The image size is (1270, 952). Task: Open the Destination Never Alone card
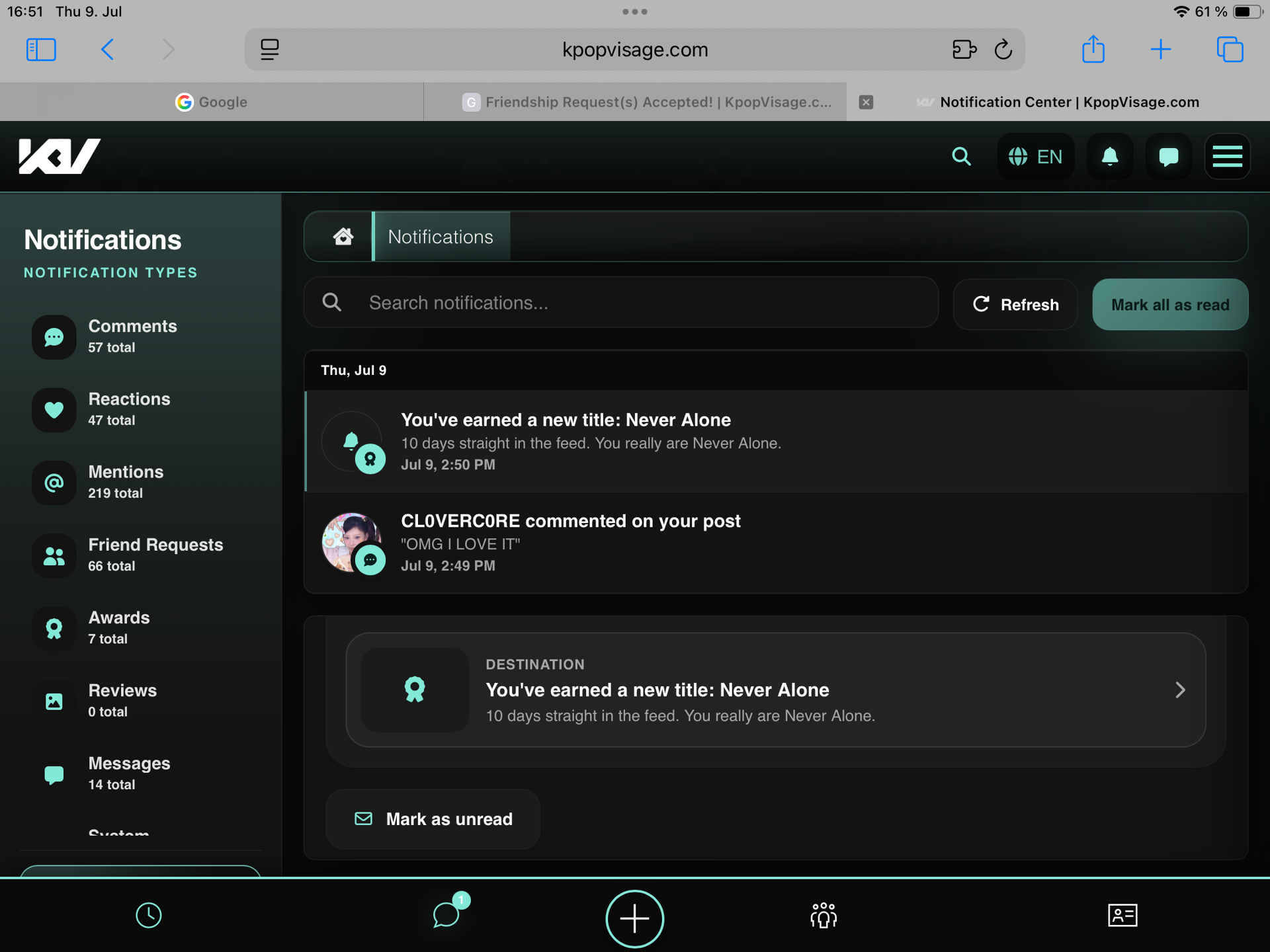point(776,690)
